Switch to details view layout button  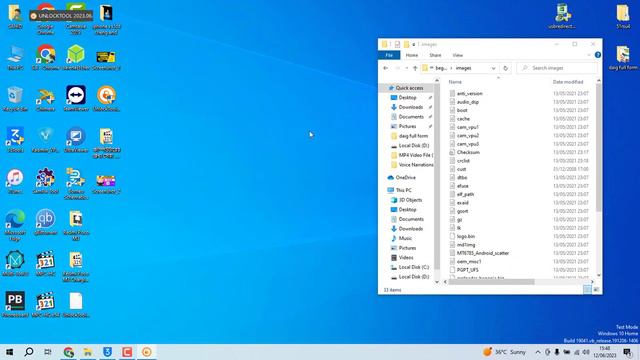(x=587, y=289)
